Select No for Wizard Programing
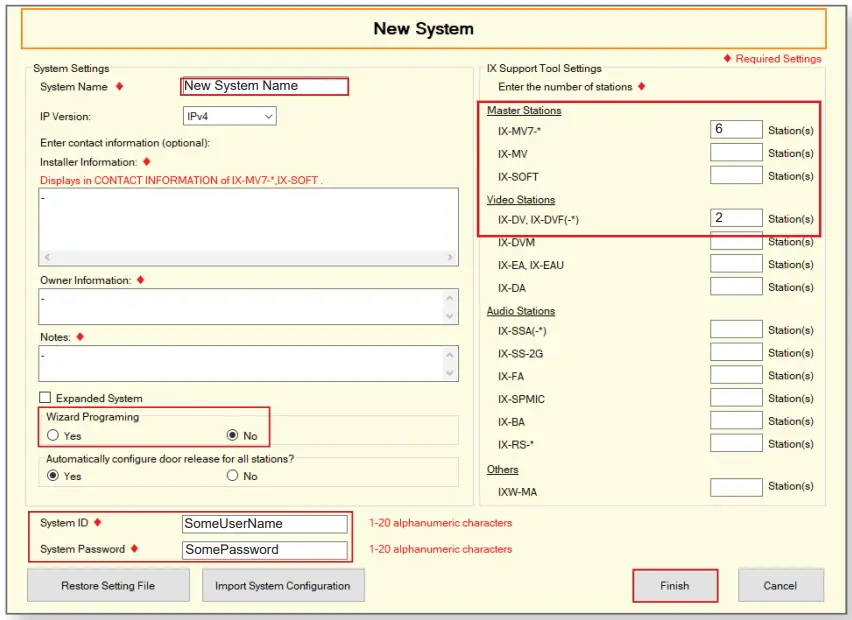852x620 pixels. click(x=233, y=436)
